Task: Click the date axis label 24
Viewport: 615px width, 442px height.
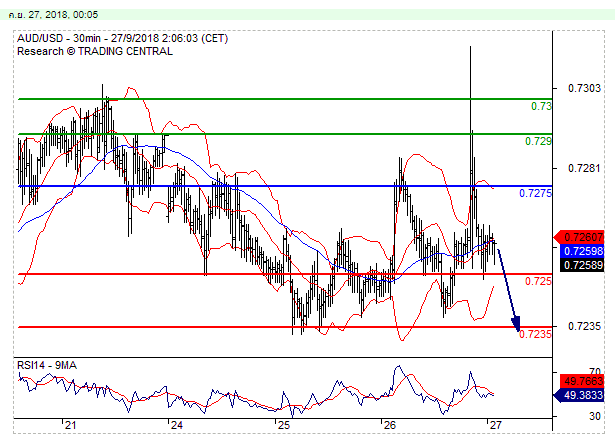Action: [176, 425]
